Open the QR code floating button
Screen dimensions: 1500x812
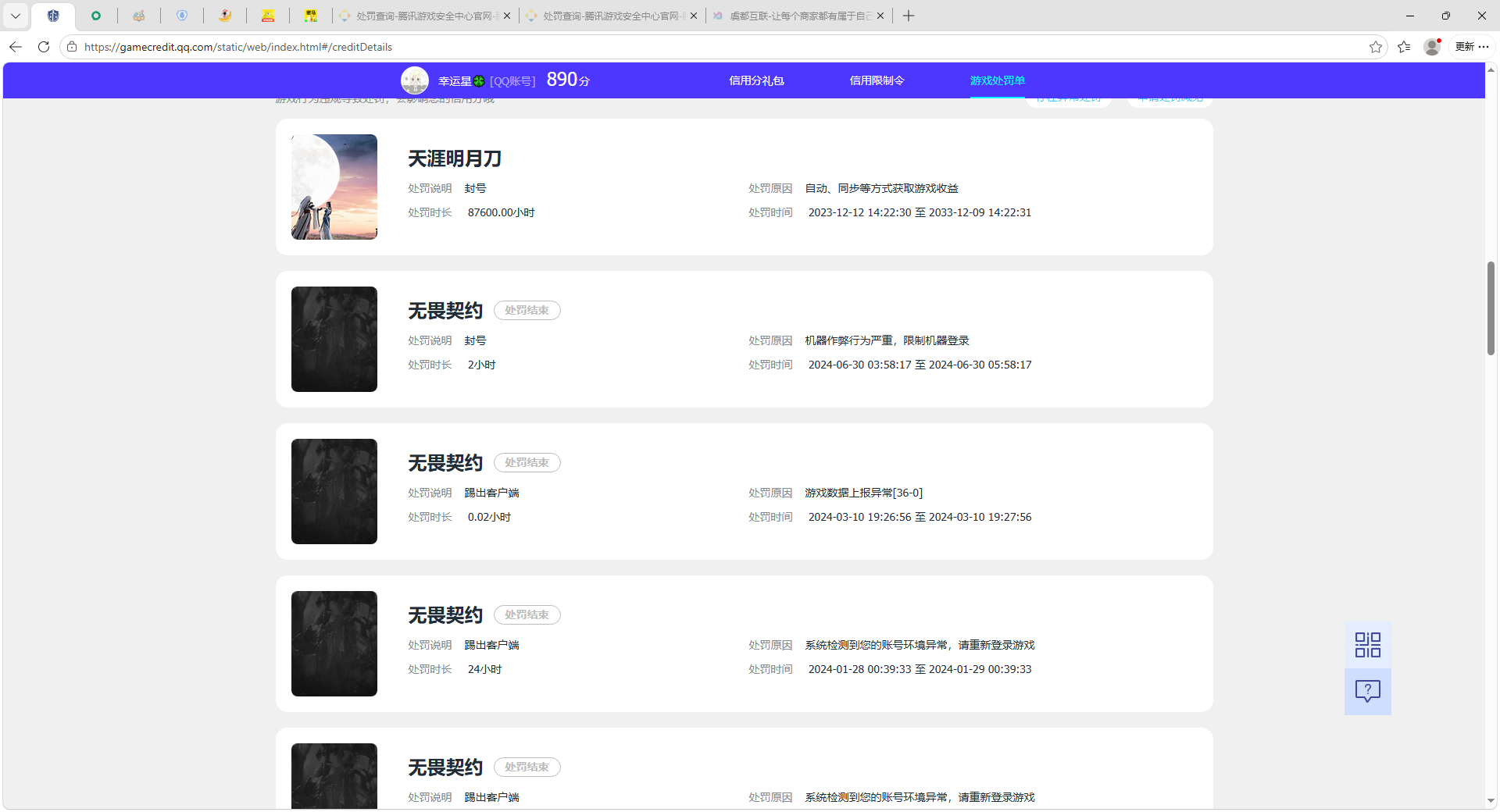(x=1368, y=645)
